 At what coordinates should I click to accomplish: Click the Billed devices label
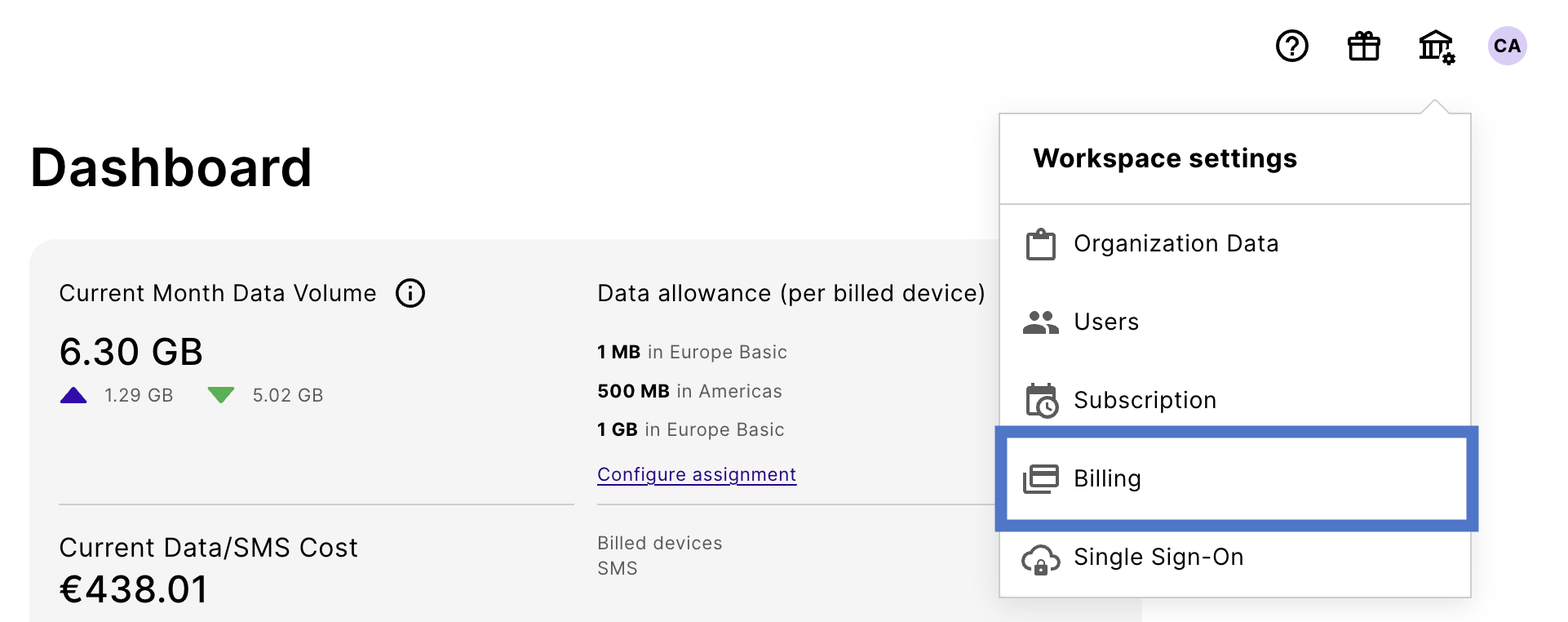(659, 543)
